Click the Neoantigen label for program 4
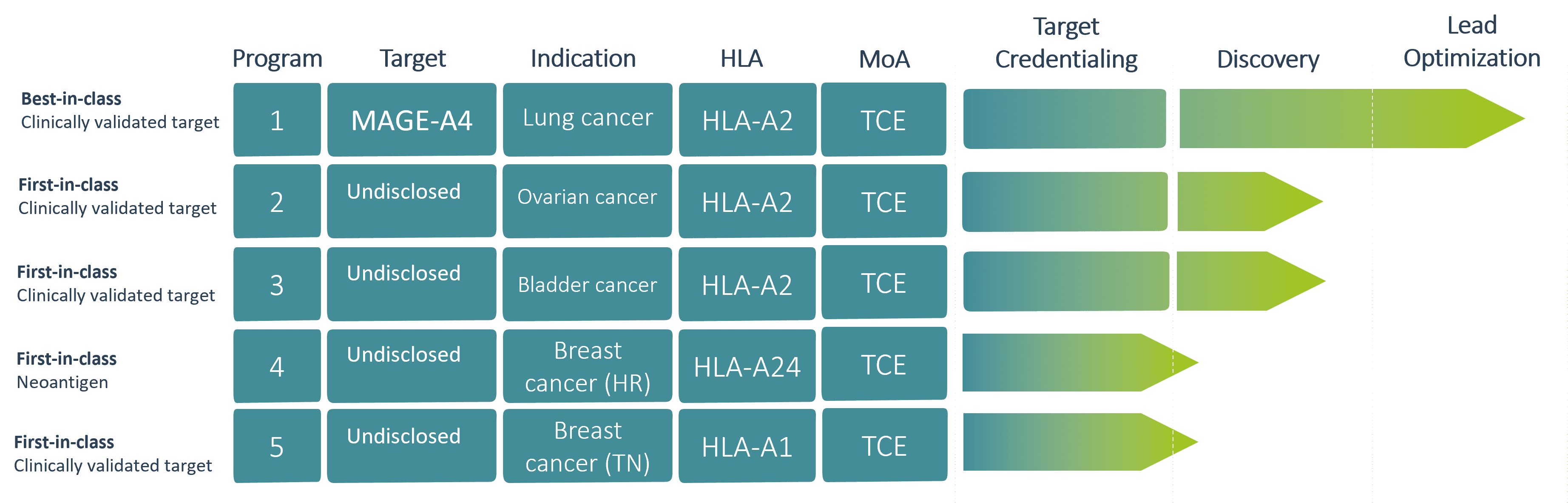 pyautogui.click(x=62, y=383)
